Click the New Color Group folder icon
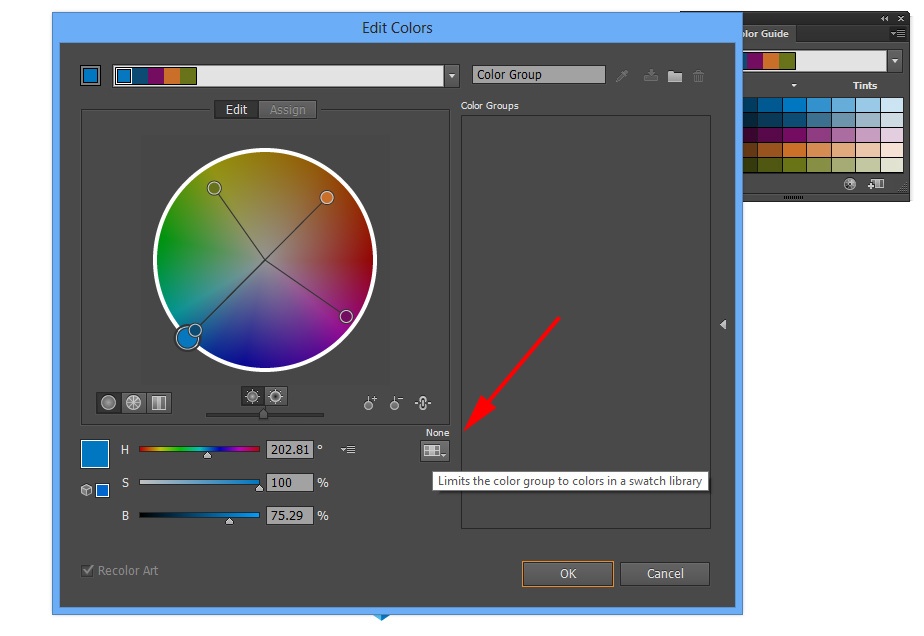This screenshot has width=924, height=636. click(675, 76)
